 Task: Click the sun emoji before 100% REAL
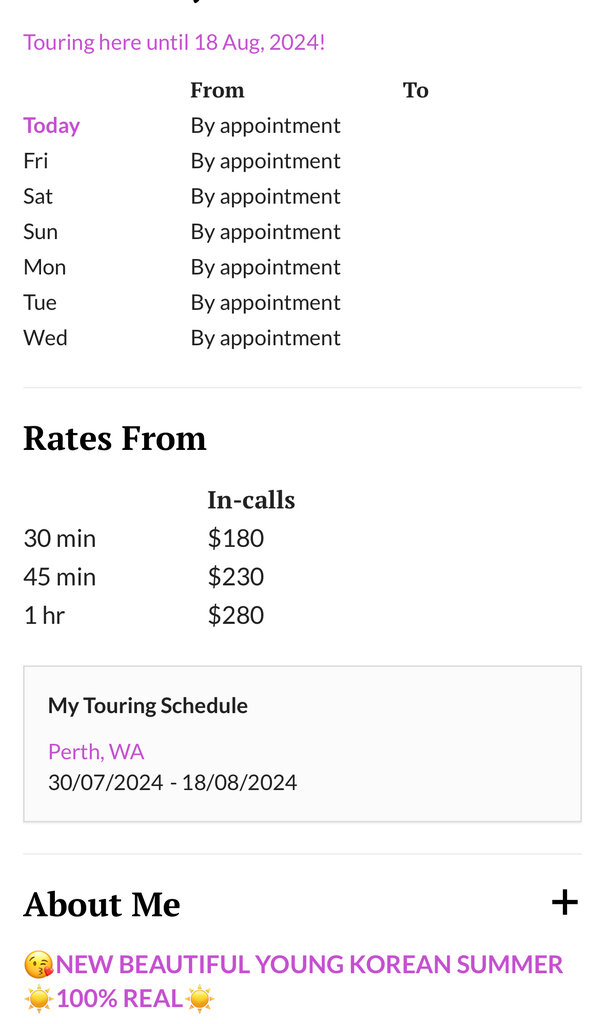[39, 998]
